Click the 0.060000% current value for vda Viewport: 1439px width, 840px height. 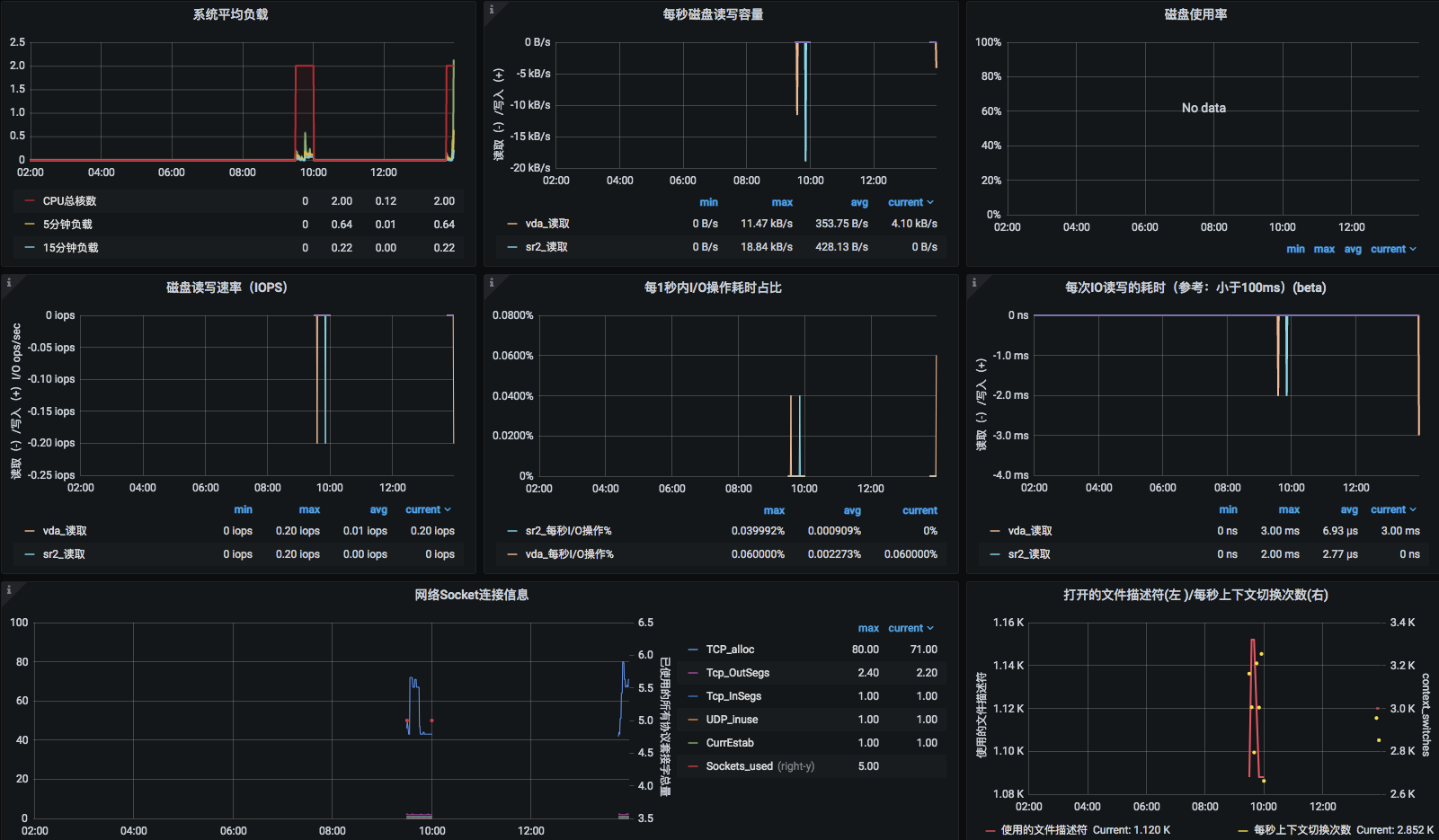pos(910,554)
